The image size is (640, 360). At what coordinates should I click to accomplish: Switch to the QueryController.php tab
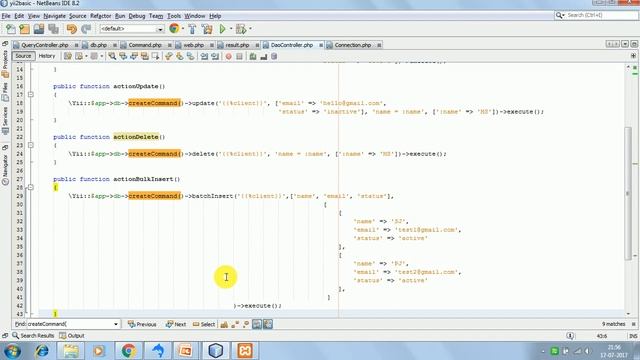[45, 45]
